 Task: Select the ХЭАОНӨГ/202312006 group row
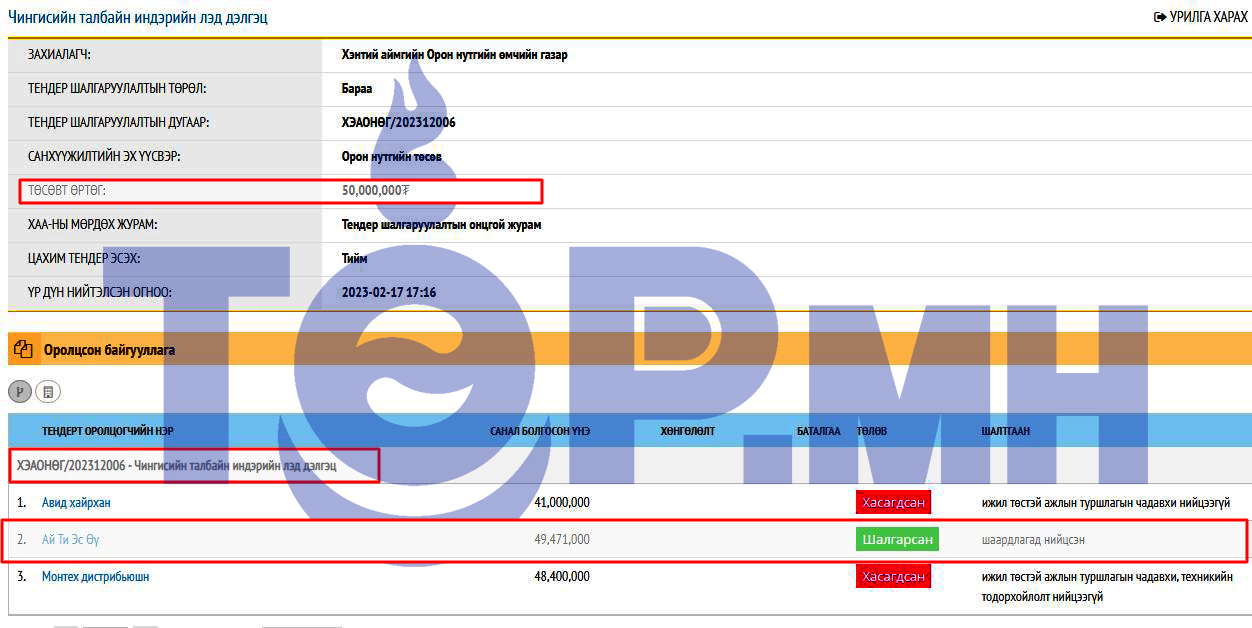click(177, 466)
